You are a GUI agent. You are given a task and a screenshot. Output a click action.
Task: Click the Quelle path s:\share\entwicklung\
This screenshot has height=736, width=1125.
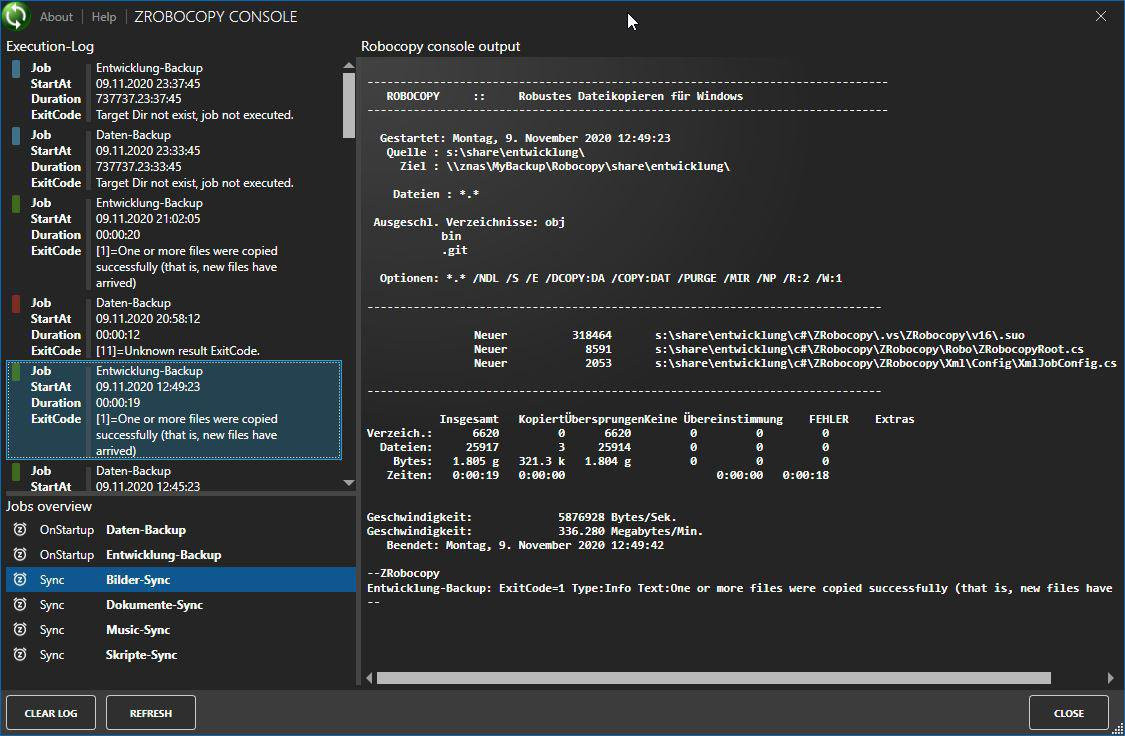pyautogui.click(x=515, y=152)
